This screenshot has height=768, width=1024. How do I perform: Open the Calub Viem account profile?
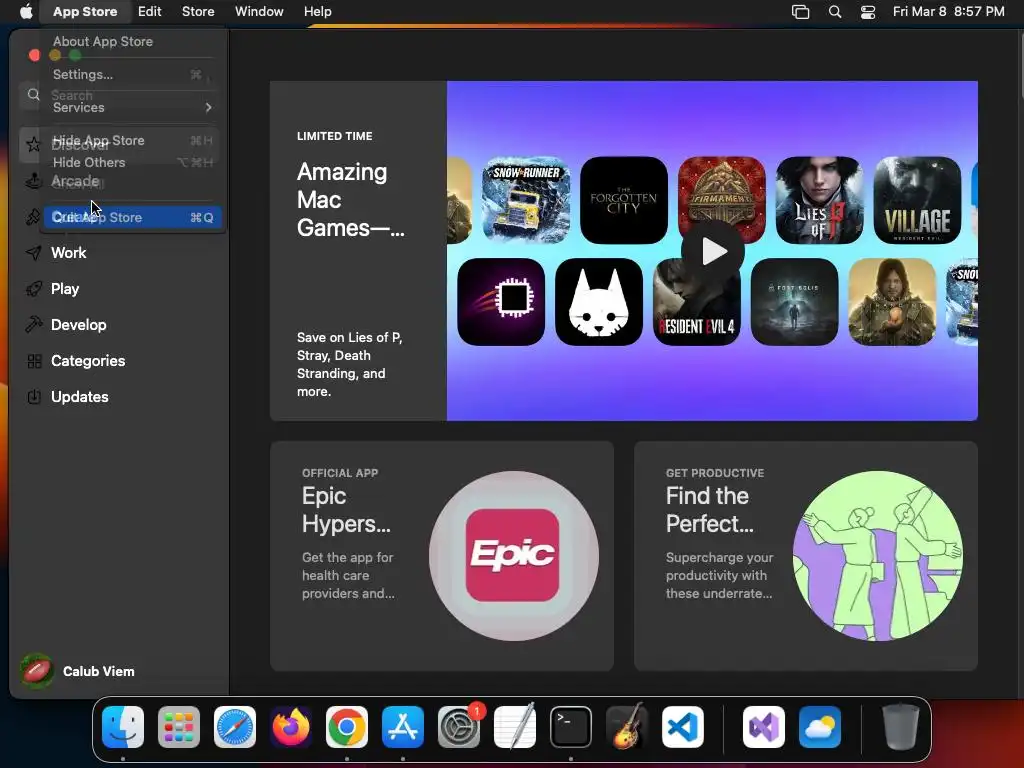click(78, 671)
